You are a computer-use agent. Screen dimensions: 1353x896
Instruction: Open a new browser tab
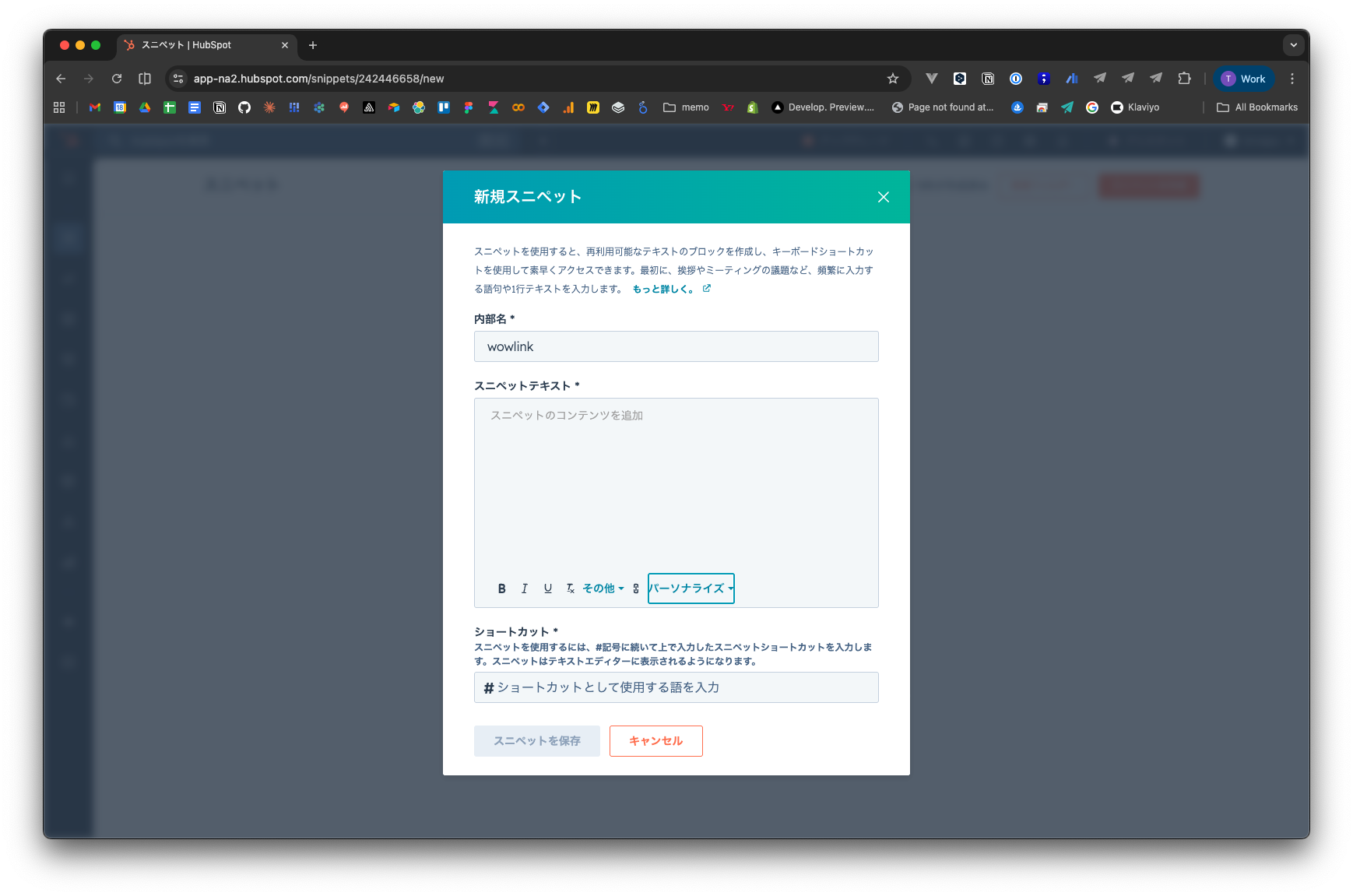coord(313,45)
